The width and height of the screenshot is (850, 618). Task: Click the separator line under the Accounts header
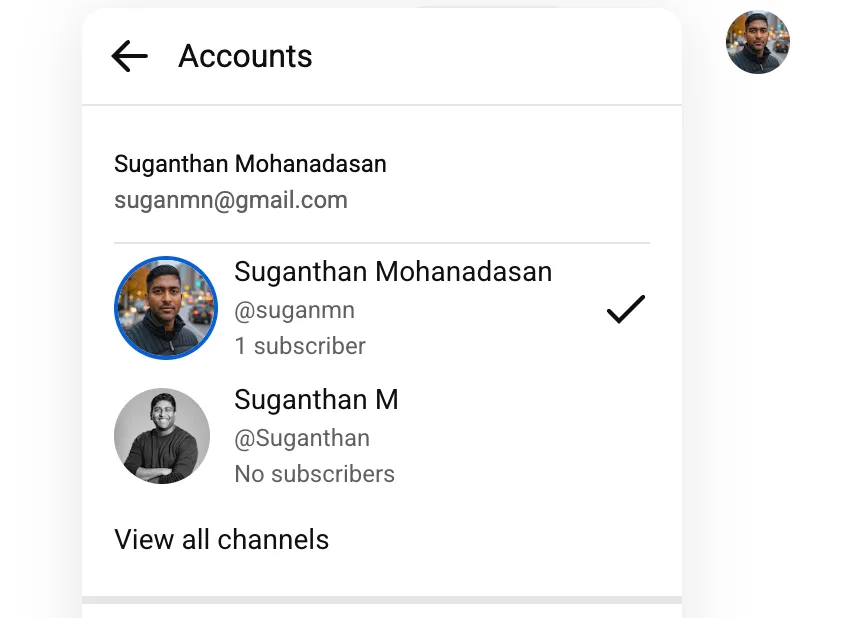pos(382,105)
